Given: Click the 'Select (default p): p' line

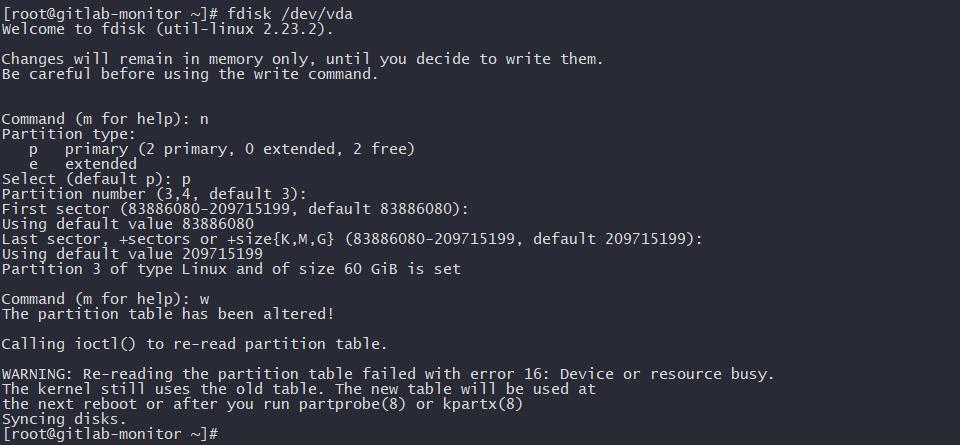Looking at the screenshot, I should (96, 179).
